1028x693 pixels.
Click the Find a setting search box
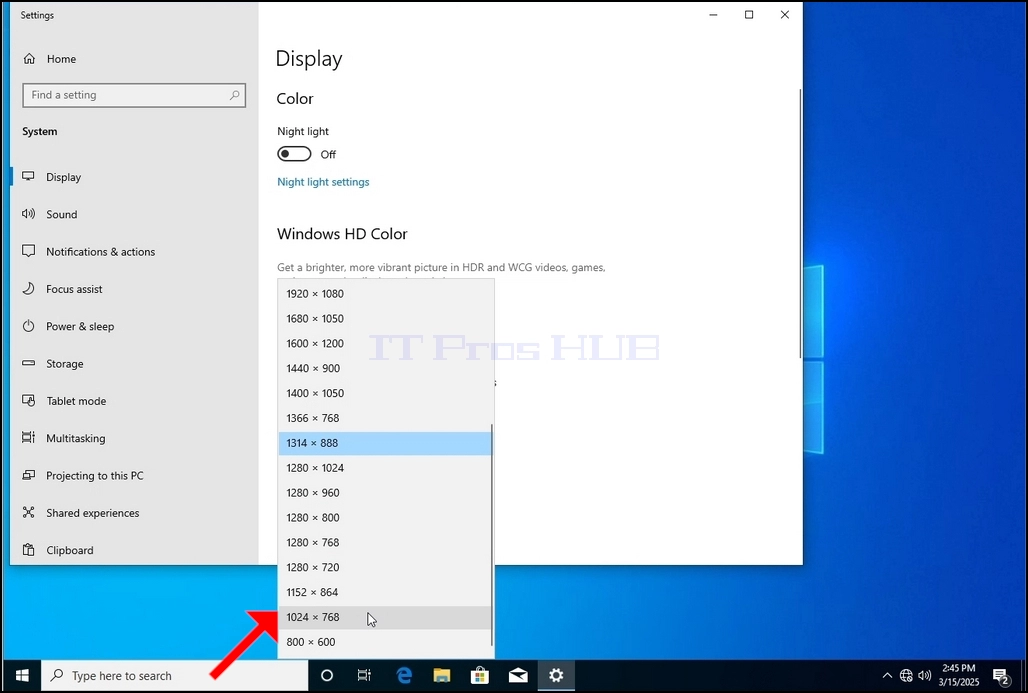(134, 95)
